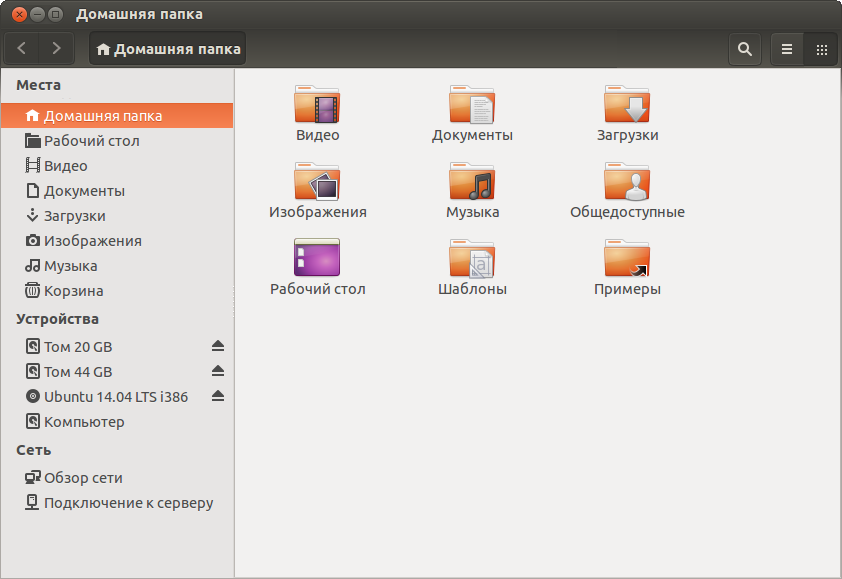Select the Видео folder icon
842x579 pixels.
tap(317, 104)
